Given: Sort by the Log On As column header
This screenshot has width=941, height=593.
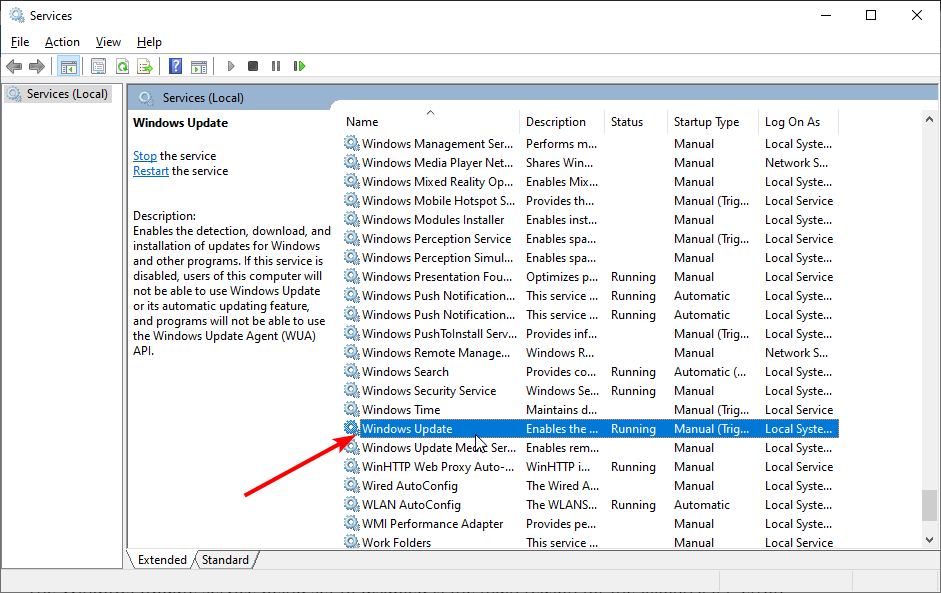Looking at the screenshot, I should (x=792, y=122).
